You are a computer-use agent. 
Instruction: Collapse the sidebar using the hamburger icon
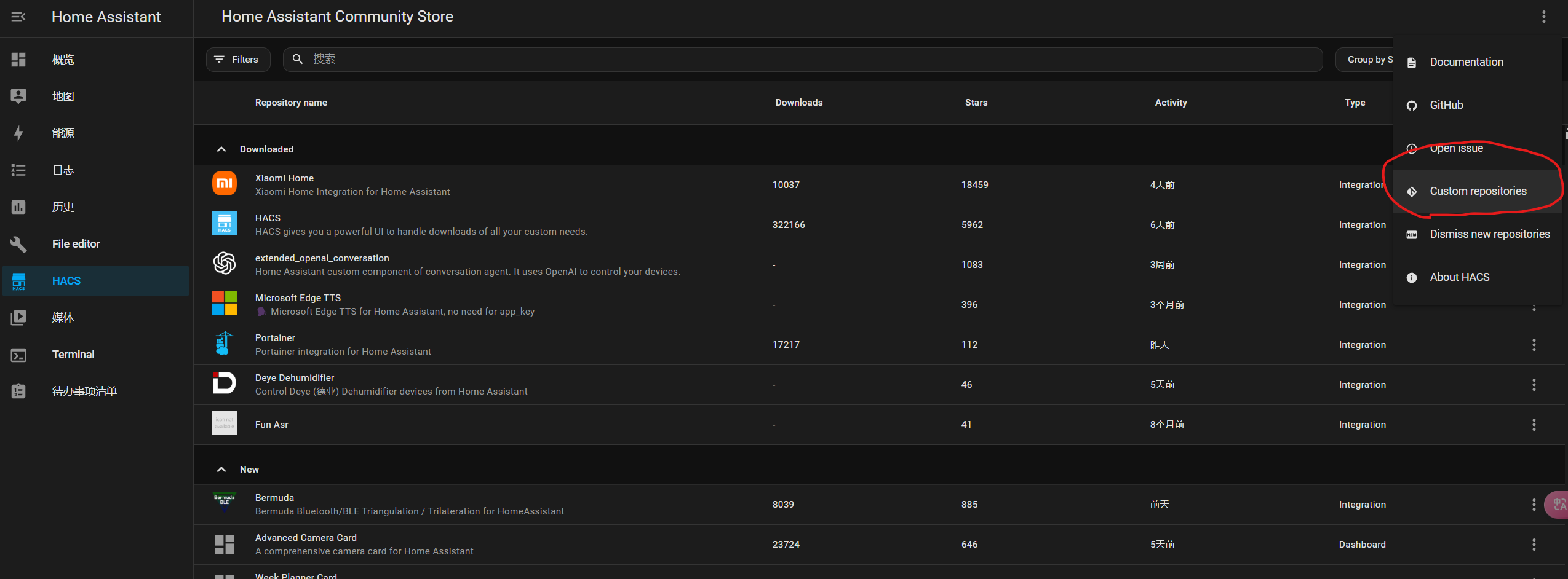(18, 17)
